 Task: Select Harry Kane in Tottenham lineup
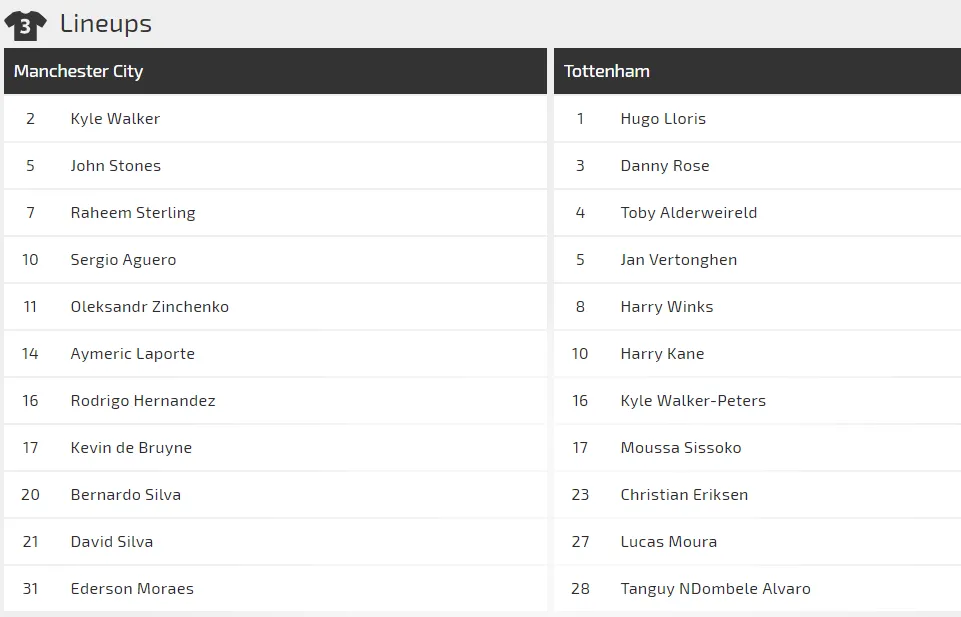(662, 354)
